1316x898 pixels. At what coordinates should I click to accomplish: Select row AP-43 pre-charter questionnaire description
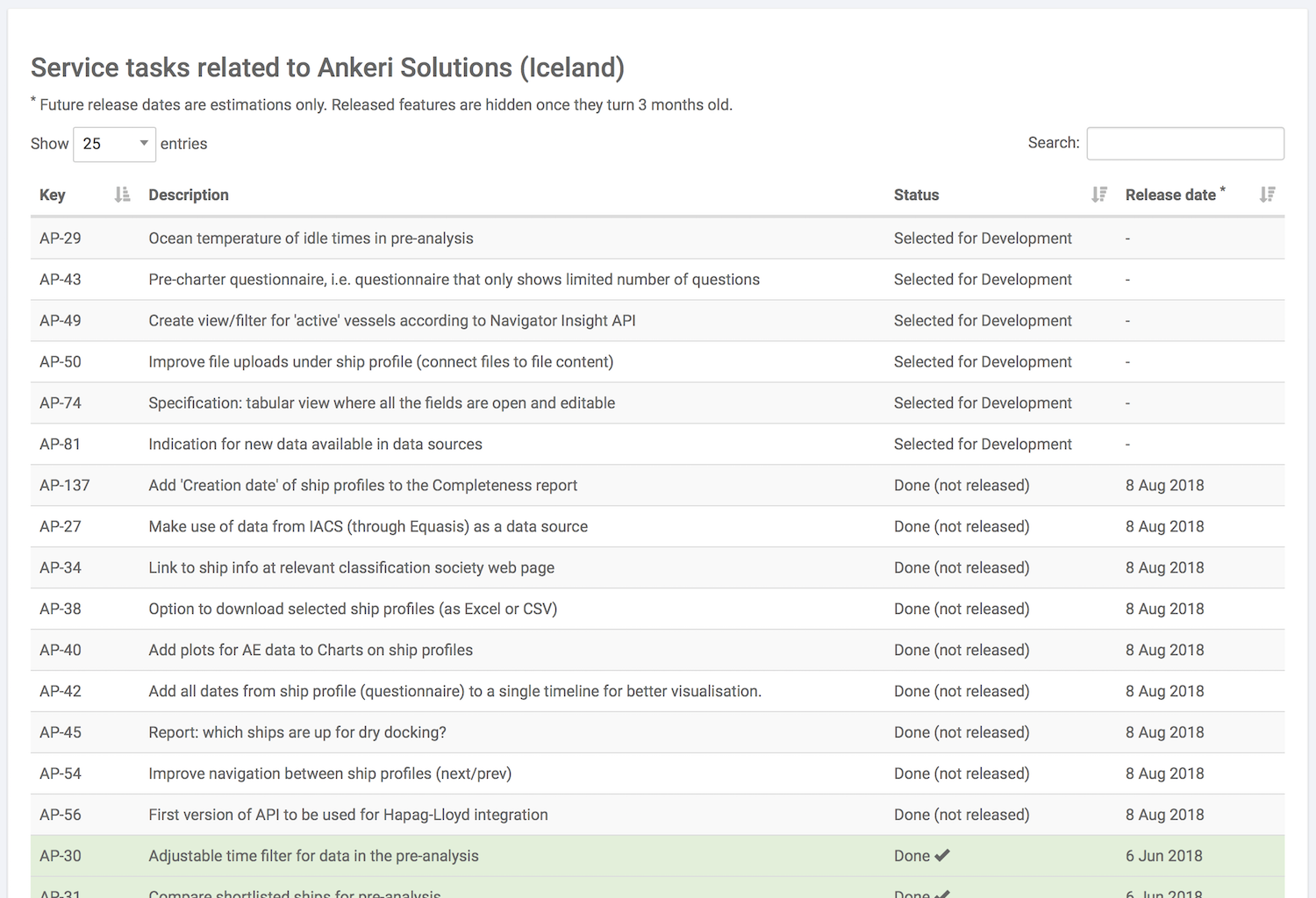click(x=454, y=280)
